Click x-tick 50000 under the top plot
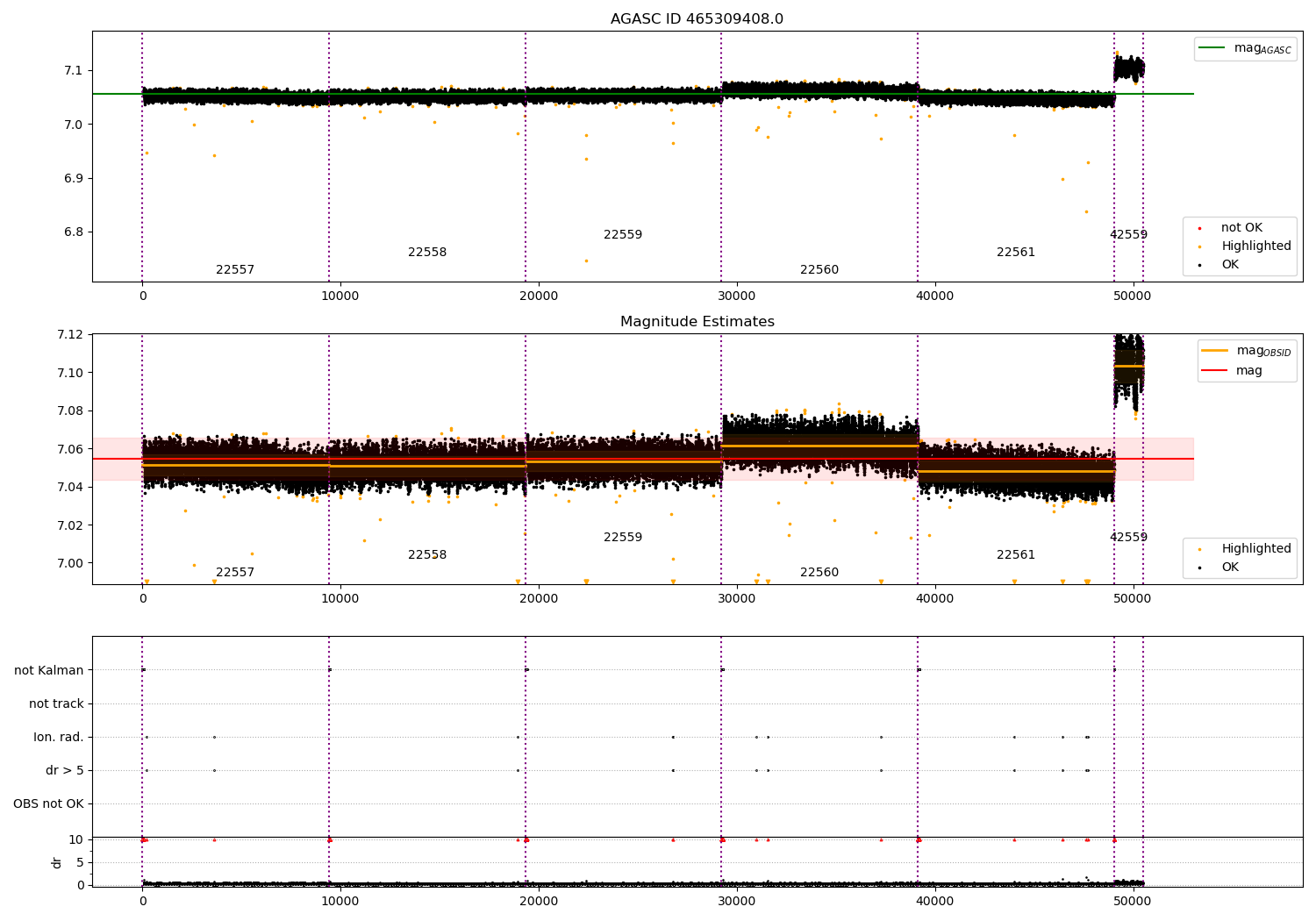Screen dimensions: 1316x921 point(1134,296)
